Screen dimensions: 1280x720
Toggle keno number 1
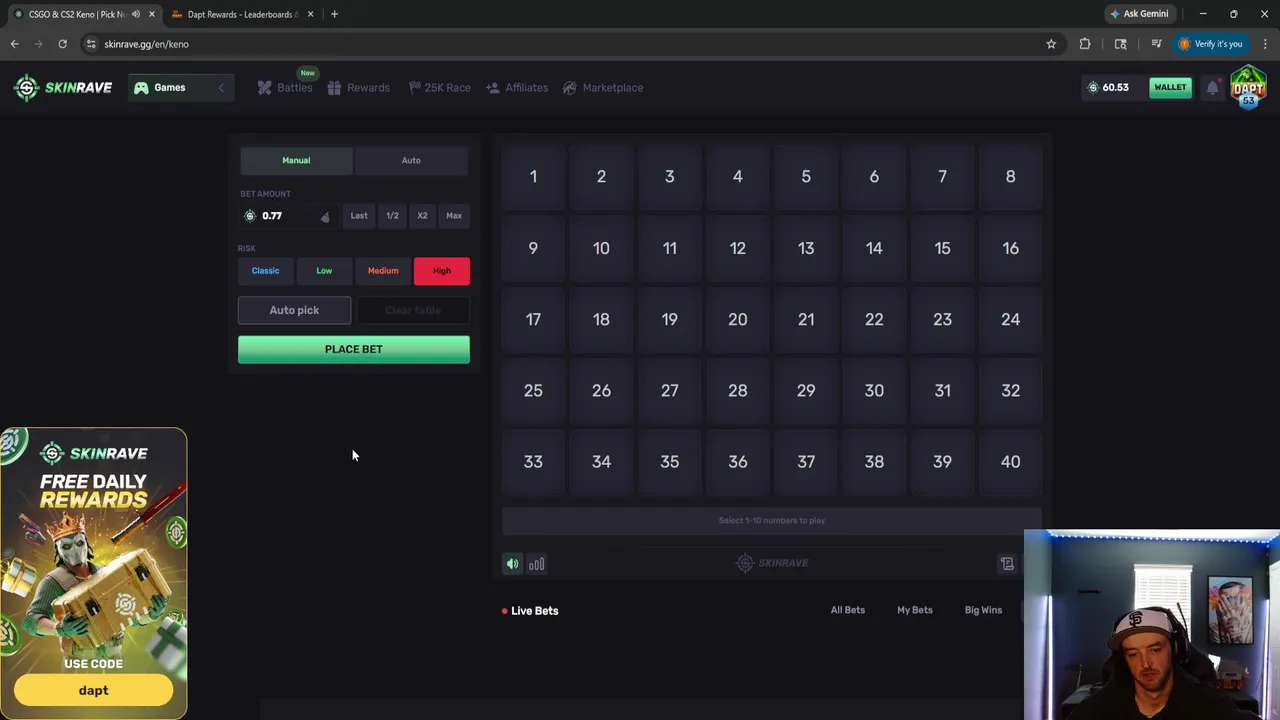pyautogui.click(x=533, y=177)
